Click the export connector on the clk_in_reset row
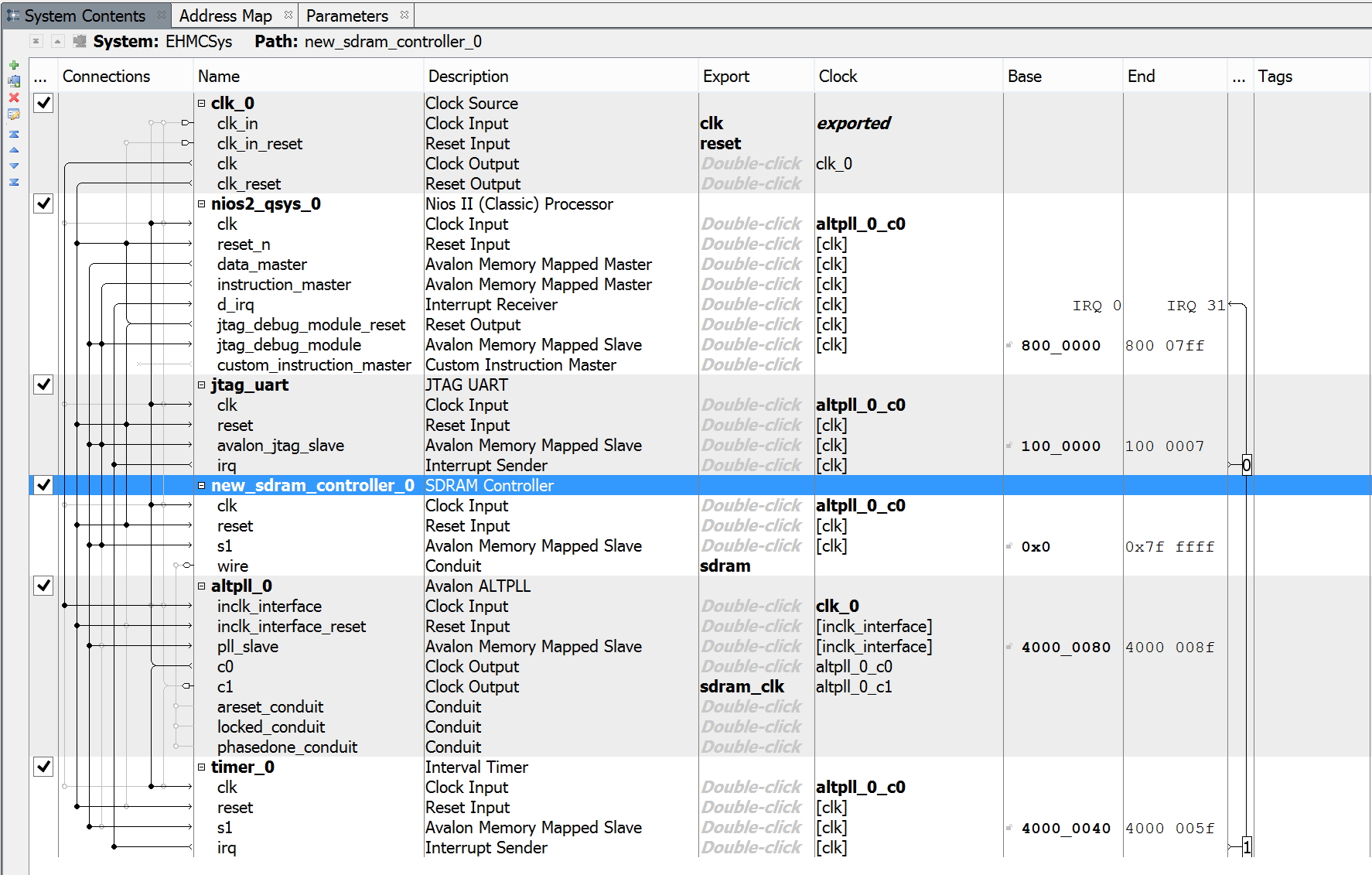 coord(186,143)
